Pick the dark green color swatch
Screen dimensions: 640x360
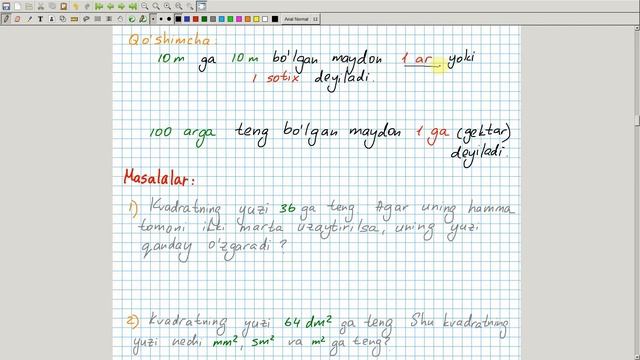(204, 19)
